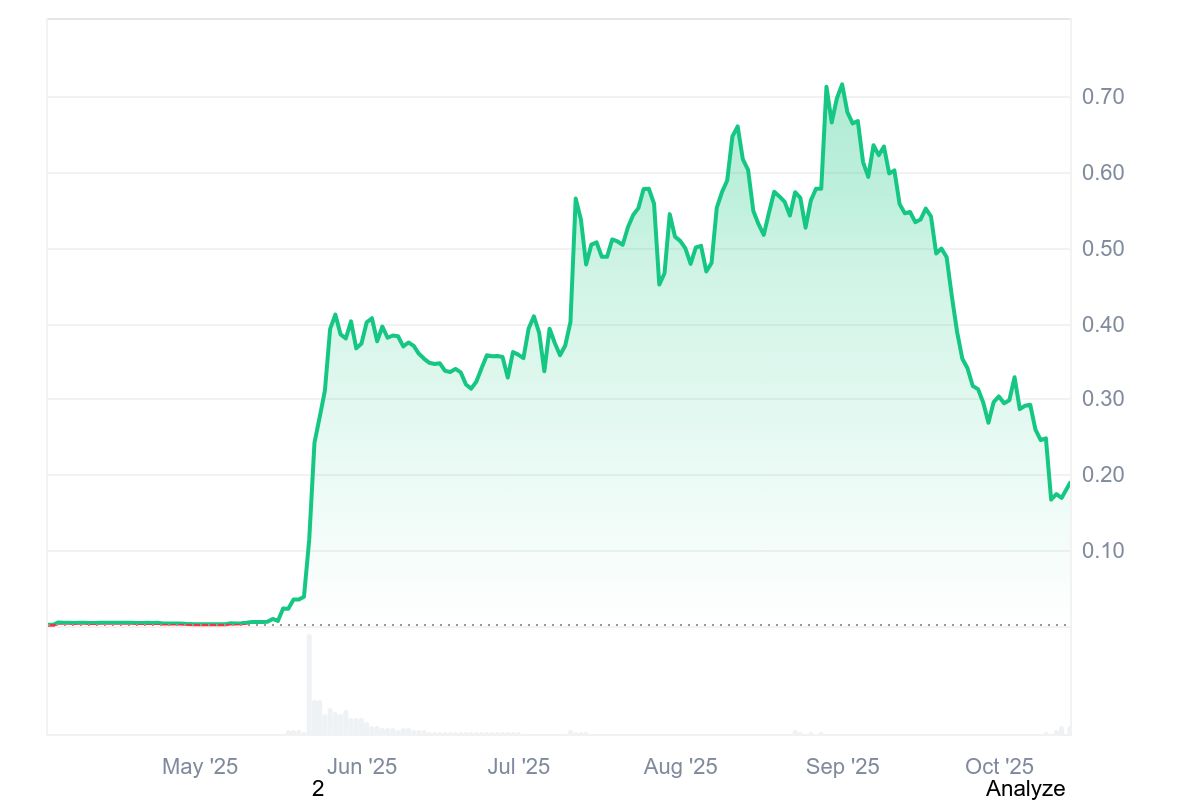Screen dimensions: 1200x800
Task: Click the 0.20 price axis label
Action: click(x=1103, y=475)
